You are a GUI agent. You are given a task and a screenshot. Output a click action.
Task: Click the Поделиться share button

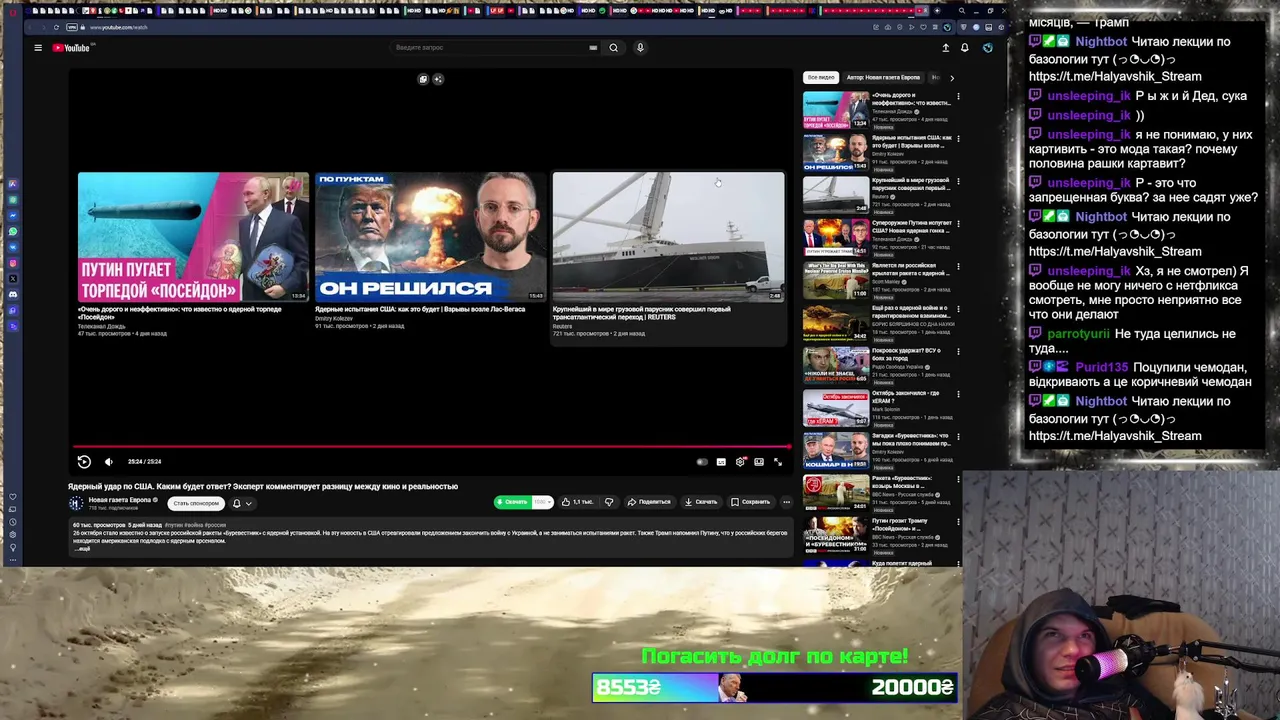click(x=649, y=502)
